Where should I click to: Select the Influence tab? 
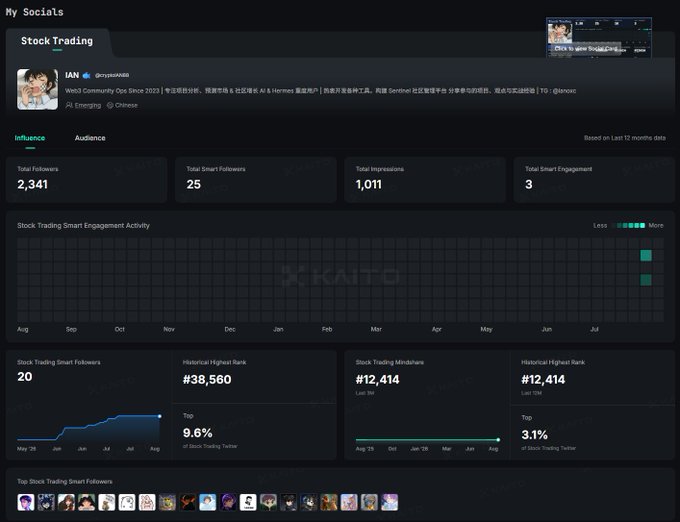[29, 138]
